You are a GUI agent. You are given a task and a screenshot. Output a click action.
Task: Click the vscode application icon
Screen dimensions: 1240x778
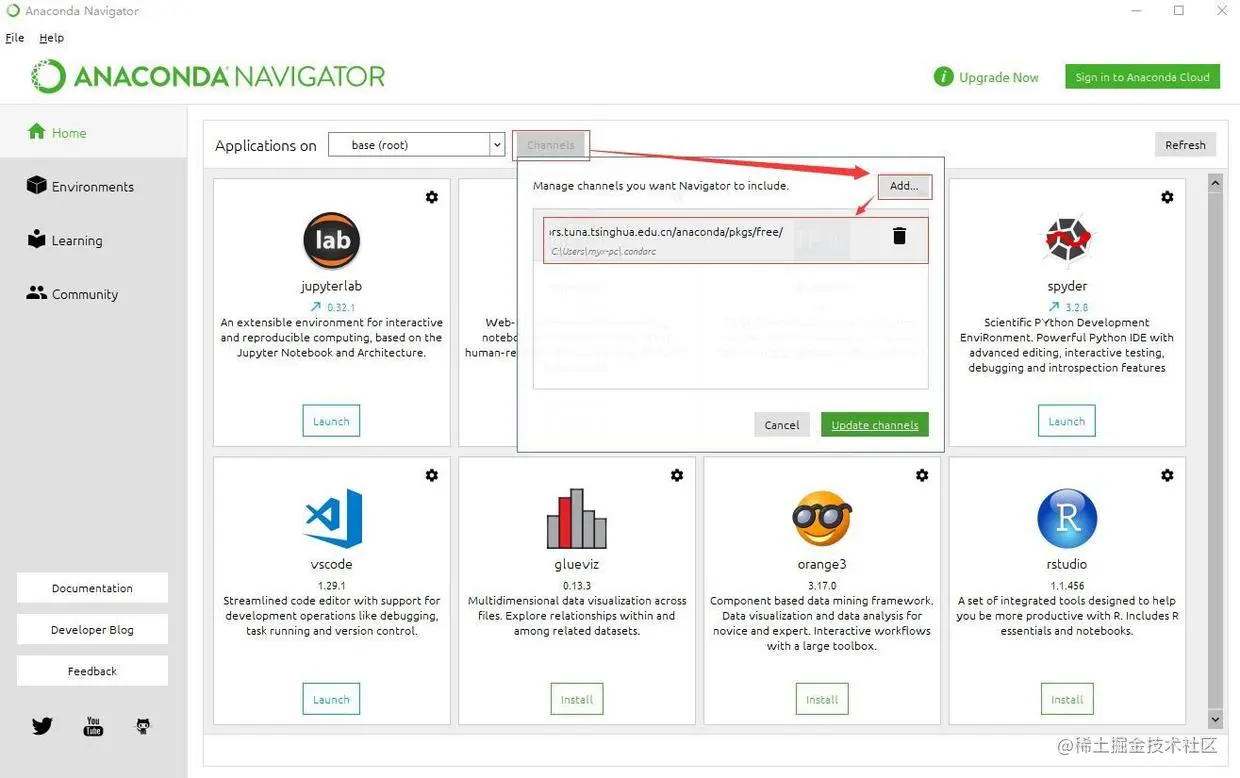[x=333, y=518]
